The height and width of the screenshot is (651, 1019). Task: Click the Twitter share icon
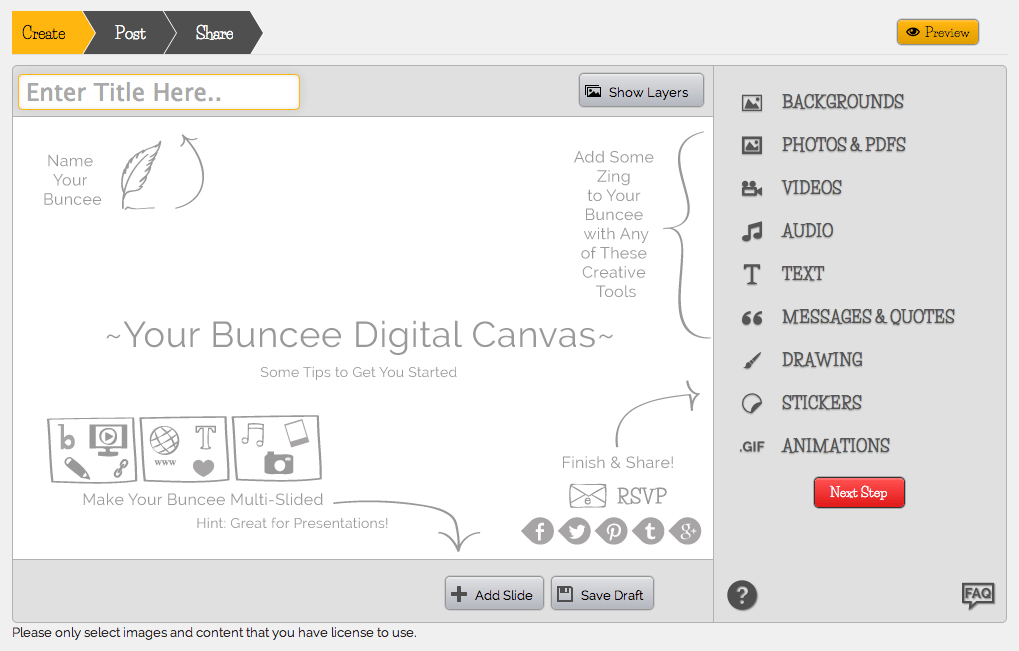point(574,531)
